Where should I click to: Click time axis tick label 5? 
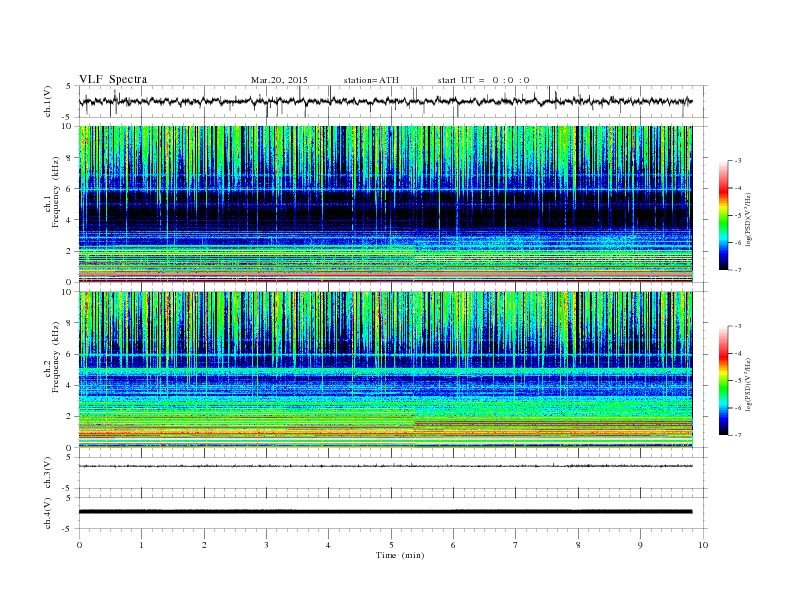coord(391,545)
